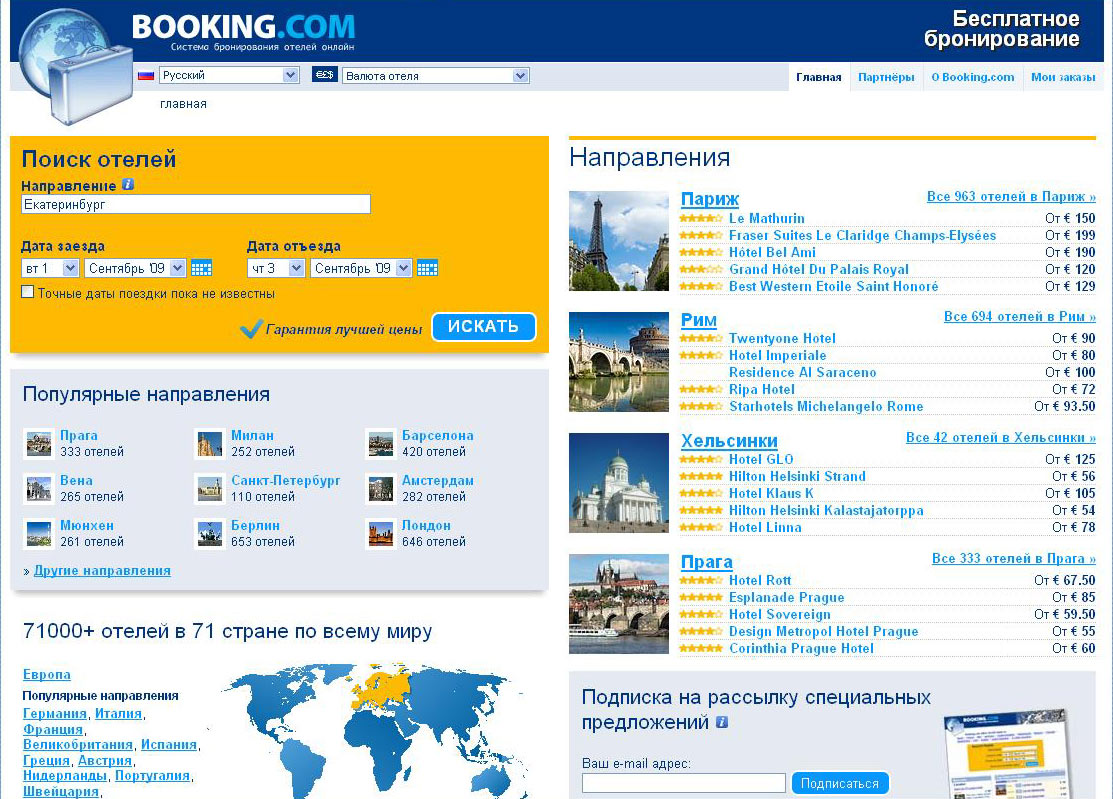Click the Residence Al Saraceno link
The width and height of the screenshot is (1113, 799).
[802, 373]
